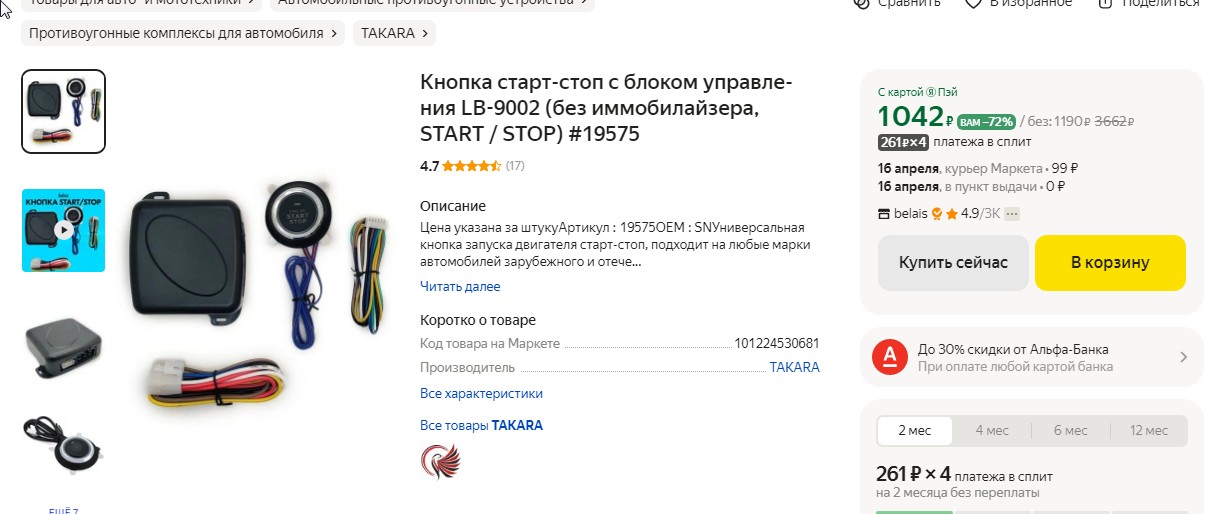Click the В корзину button
1223x514 pixels.
1110,263
